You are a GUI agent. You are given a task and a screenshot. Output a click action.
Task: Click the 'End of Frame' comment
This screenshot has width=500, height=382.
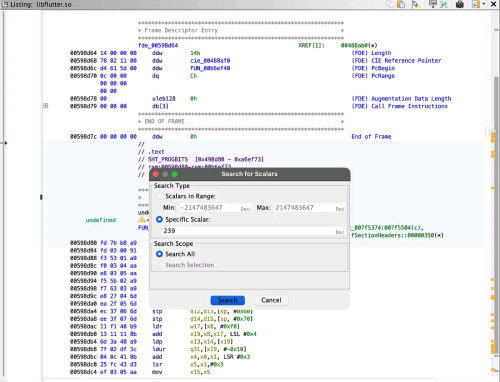pos(371,137)
